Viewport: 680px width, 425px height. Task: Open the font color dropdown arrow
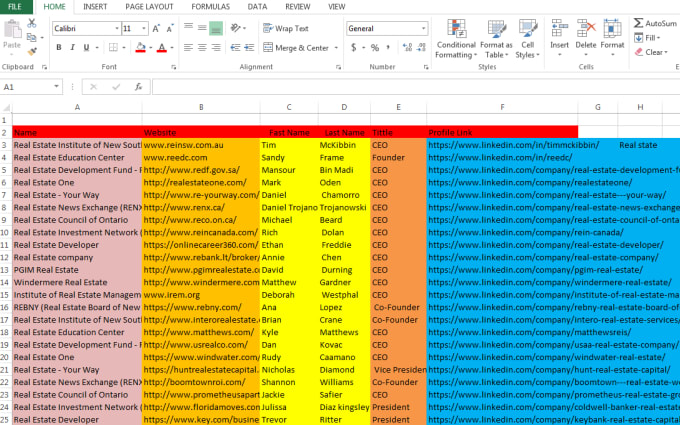(x=172, y=48)
